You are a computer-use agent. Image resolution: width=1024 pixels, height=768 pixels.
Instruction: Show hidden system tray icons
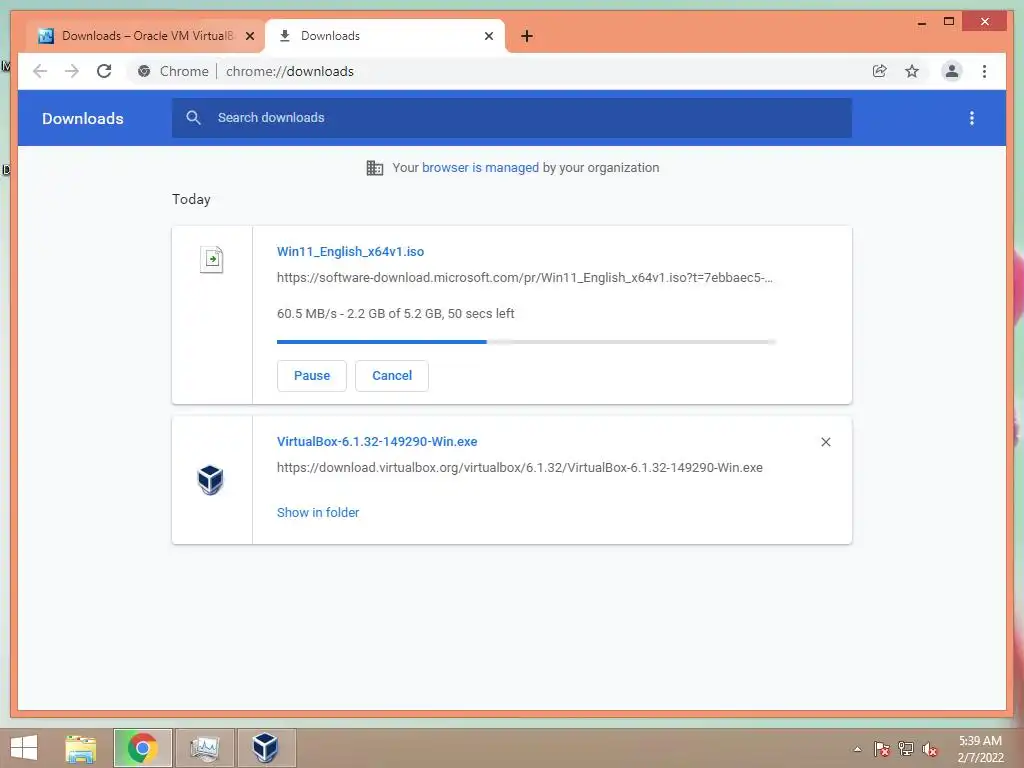(857, 749)
